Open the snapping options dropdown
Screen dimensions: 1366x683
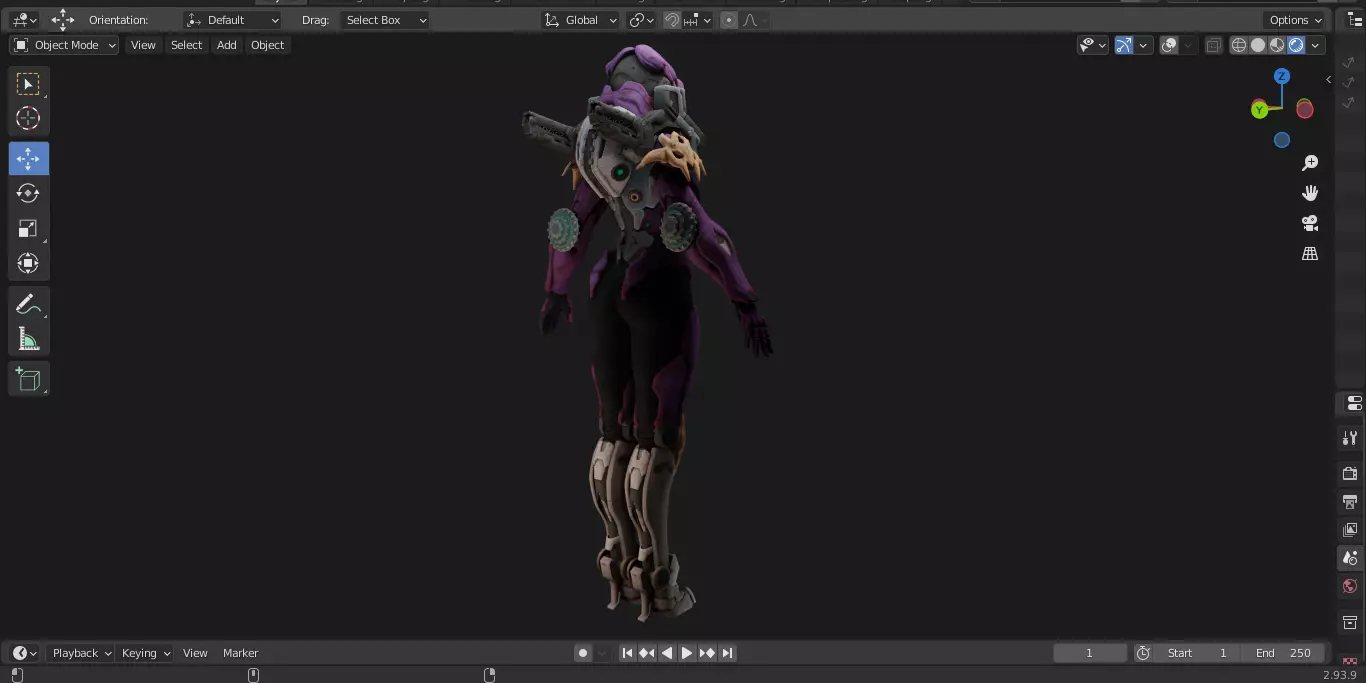pos(697,20)
